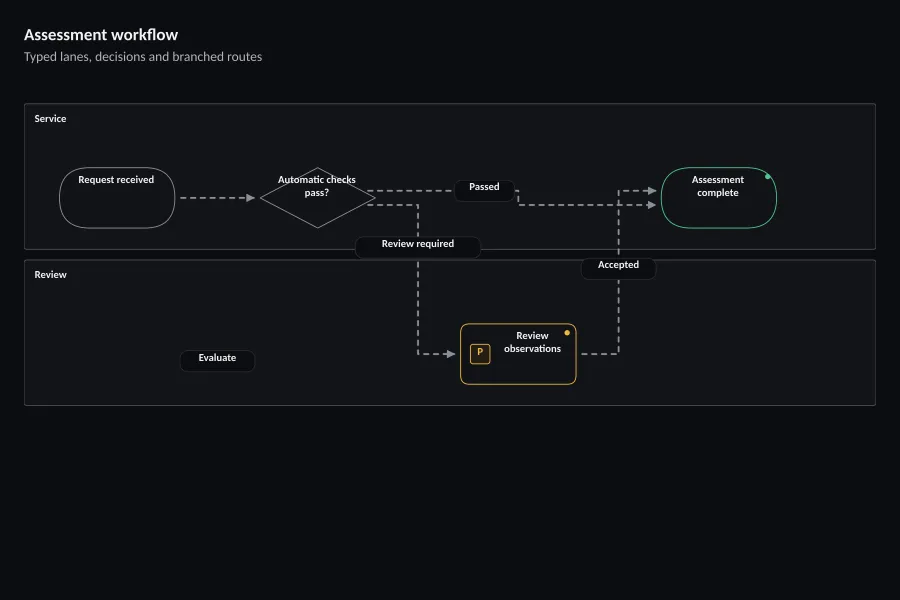Select the Assessment complete end node
The height and width of the screenshot is (600, 900).
tap(719, 198)
